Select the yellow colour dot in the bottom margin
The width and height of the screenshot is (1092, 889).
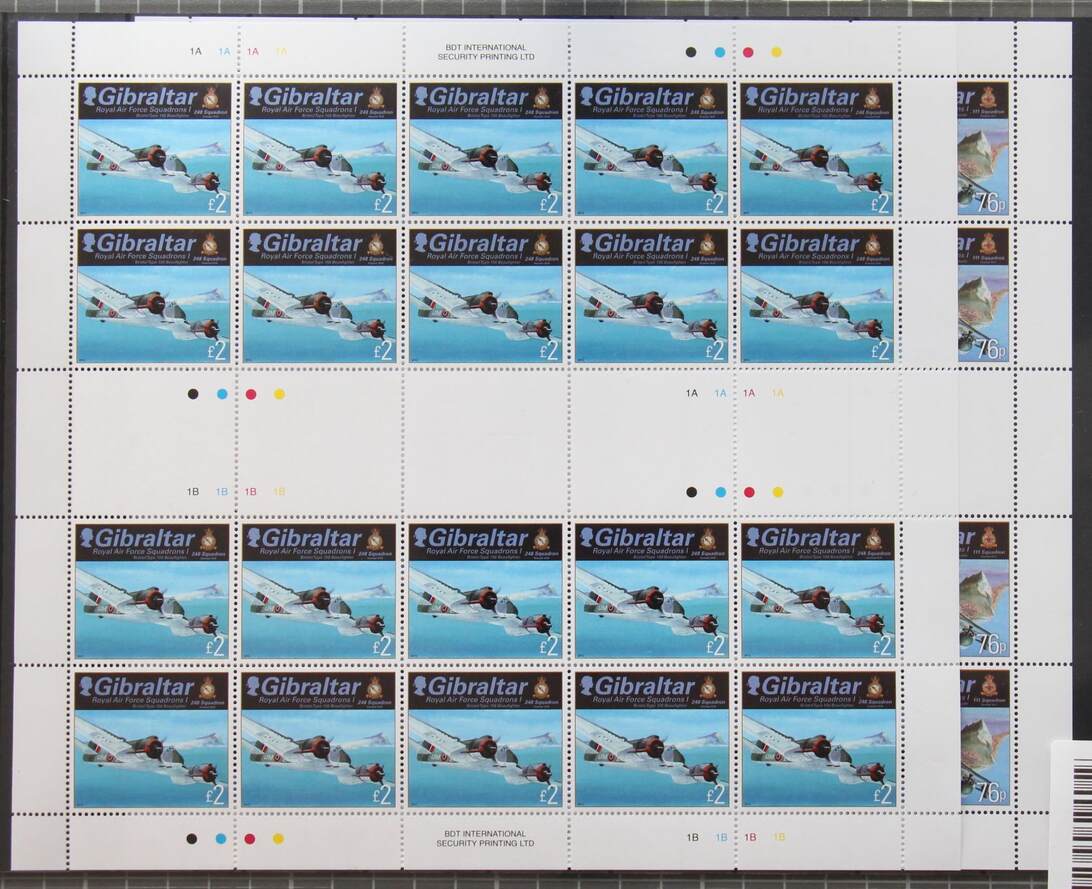(278, 839)
